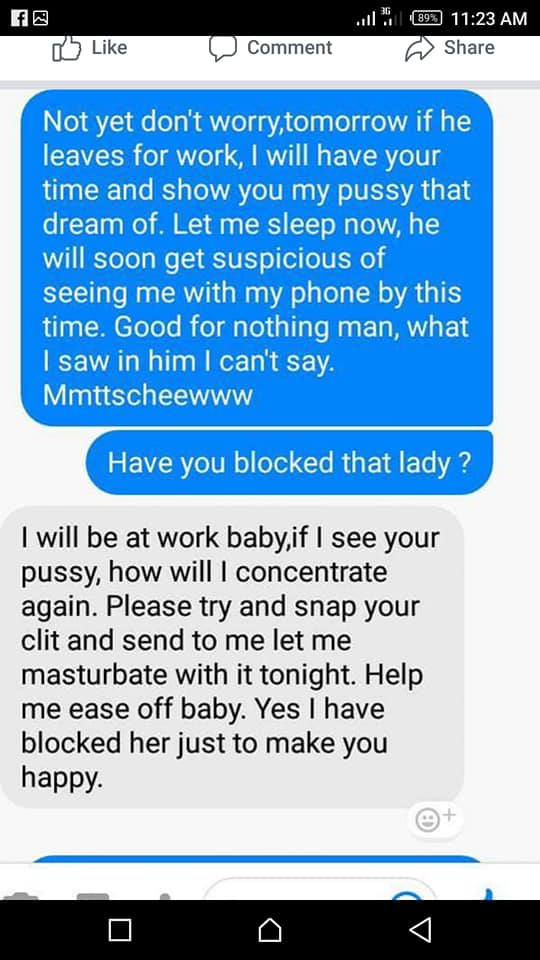The height and width of the screenshot is (960, 540).
Task: Tap the partially visible blue message at bottom
Action: 257,859
